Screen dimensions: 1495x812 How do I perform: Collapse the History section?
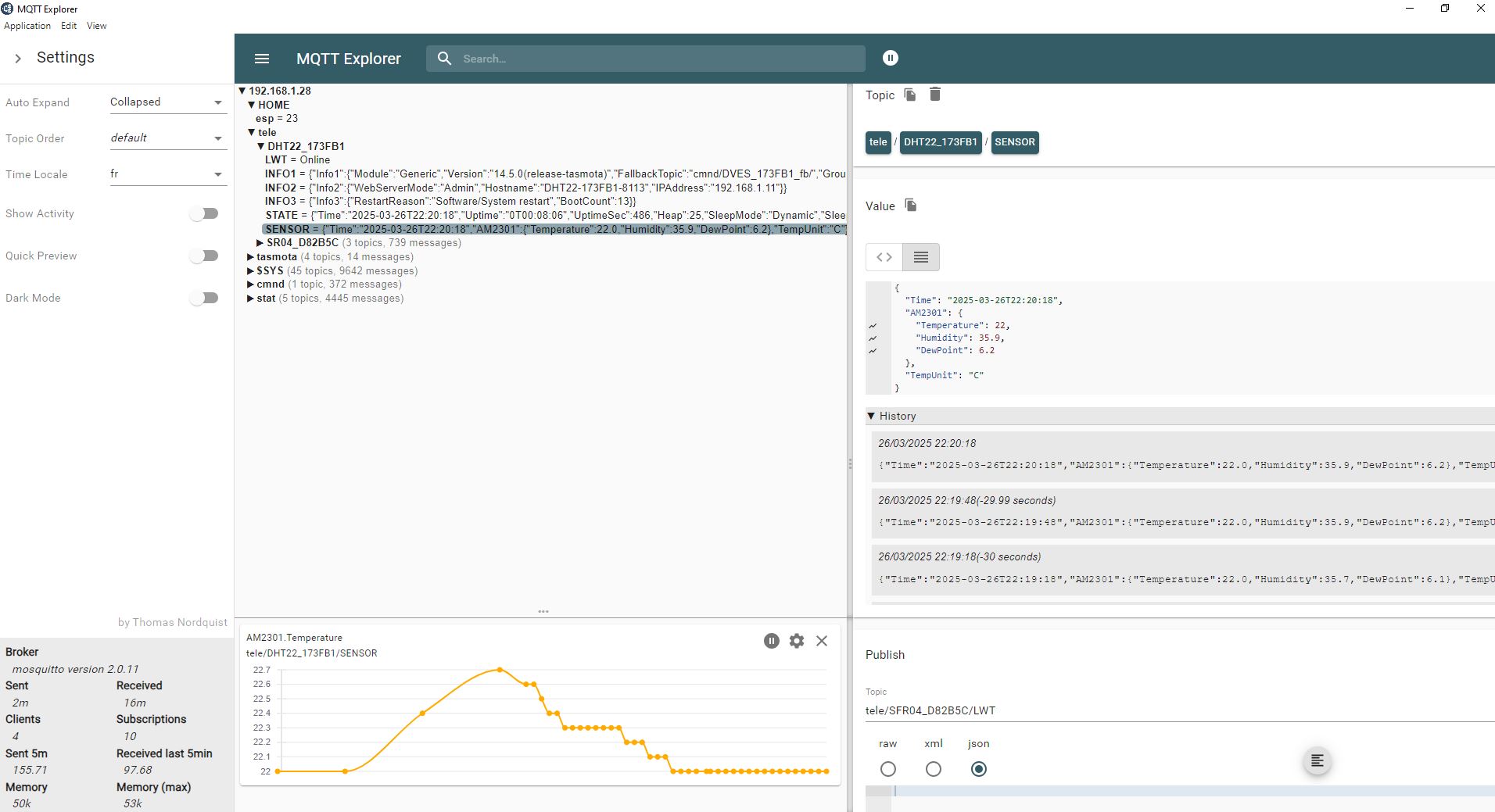pyautogui.click(x=871, y=416)
